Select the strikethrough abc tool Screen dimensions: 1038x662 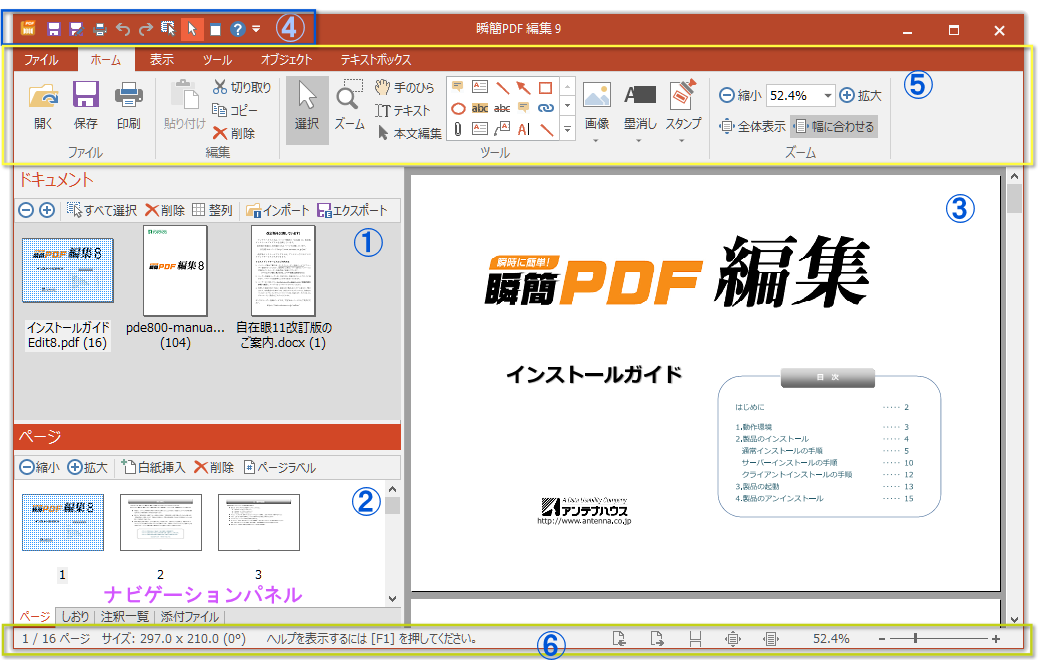tap(502, 109)
